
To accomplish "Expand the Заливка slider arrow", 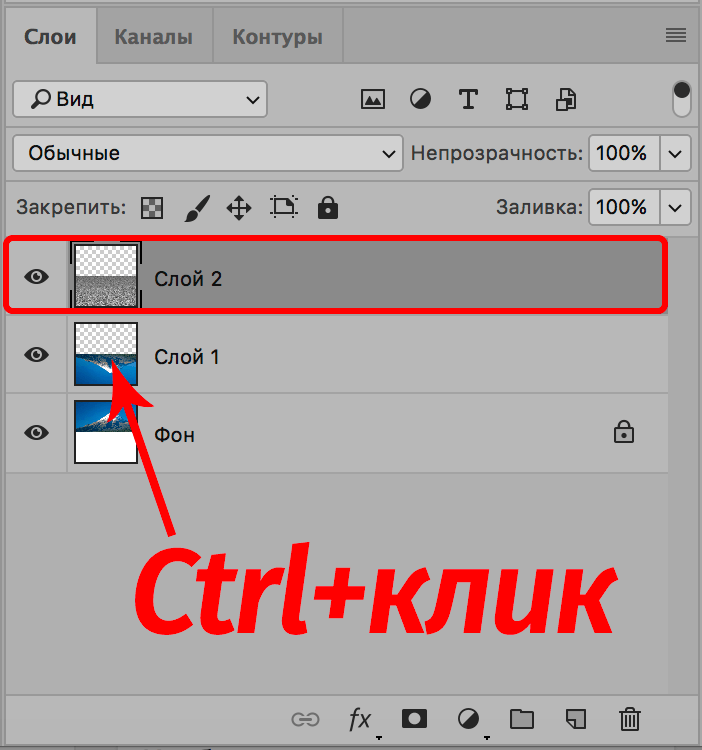I will 675,208.
